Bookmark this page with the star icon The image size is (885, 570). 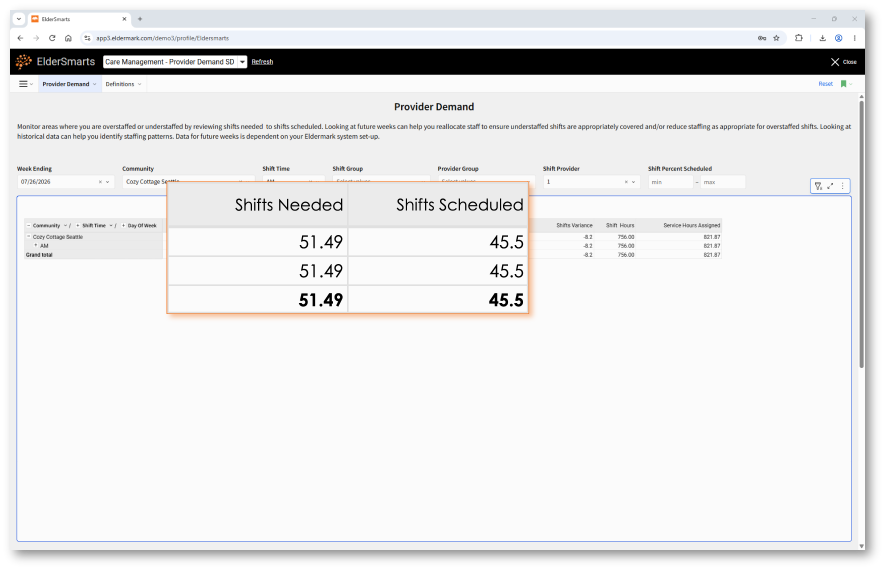click(x=776, y=38)
